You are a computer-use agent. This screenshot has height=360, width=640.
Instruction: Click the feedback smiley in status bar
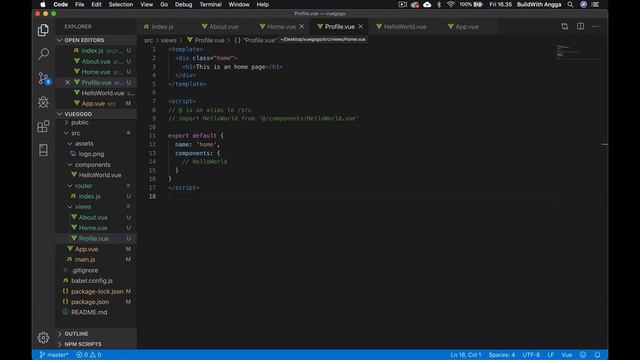(x=583, y=355)
